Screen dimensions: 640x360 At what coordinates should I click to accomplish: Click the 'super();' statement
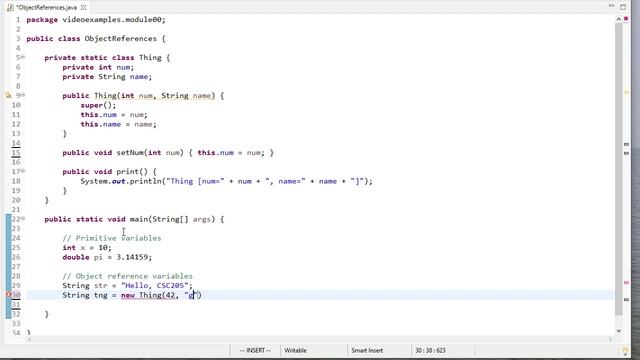98,105
